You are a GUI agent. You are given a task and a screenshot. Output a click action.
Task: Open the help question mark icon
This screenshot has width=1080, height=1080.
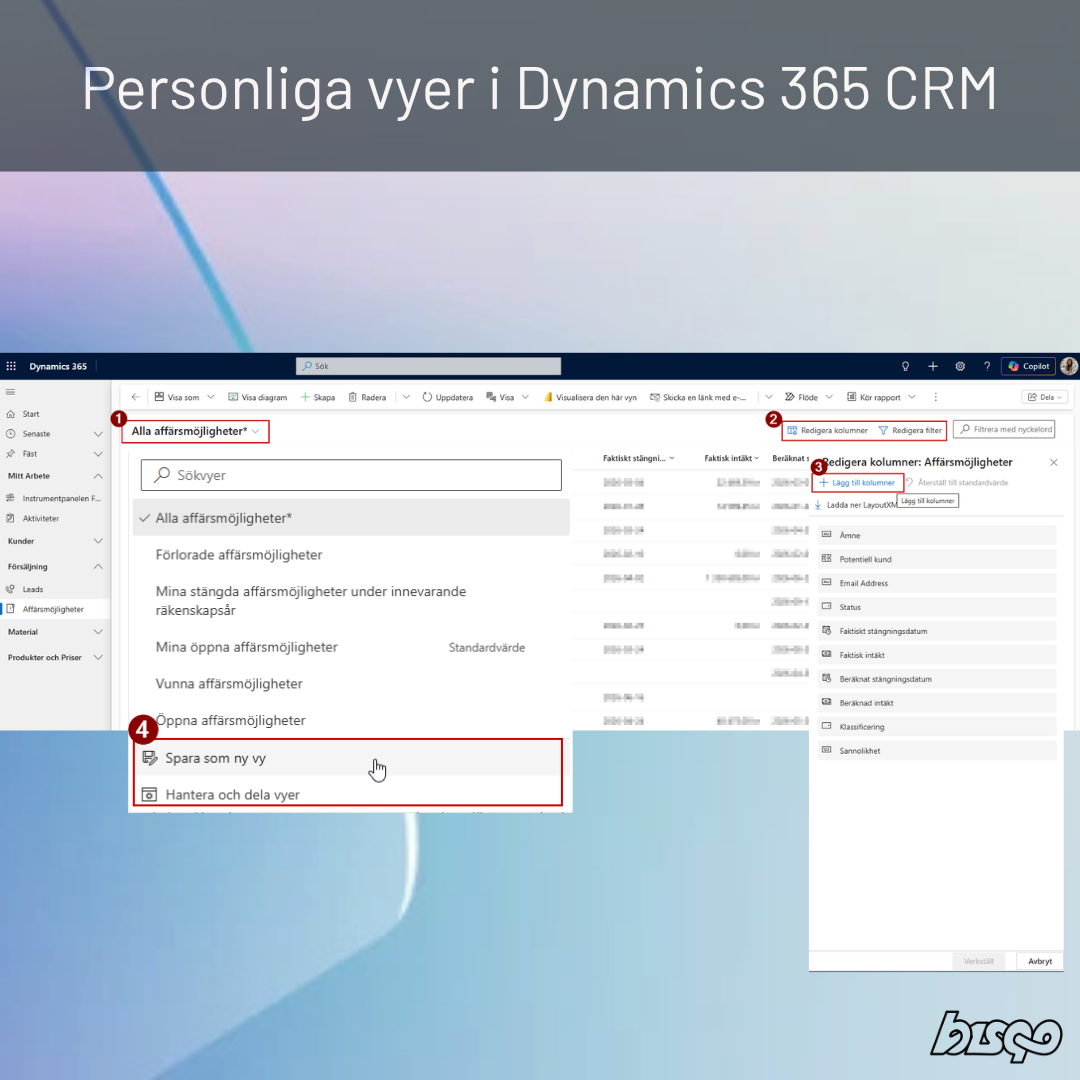[x=986, y=366]
